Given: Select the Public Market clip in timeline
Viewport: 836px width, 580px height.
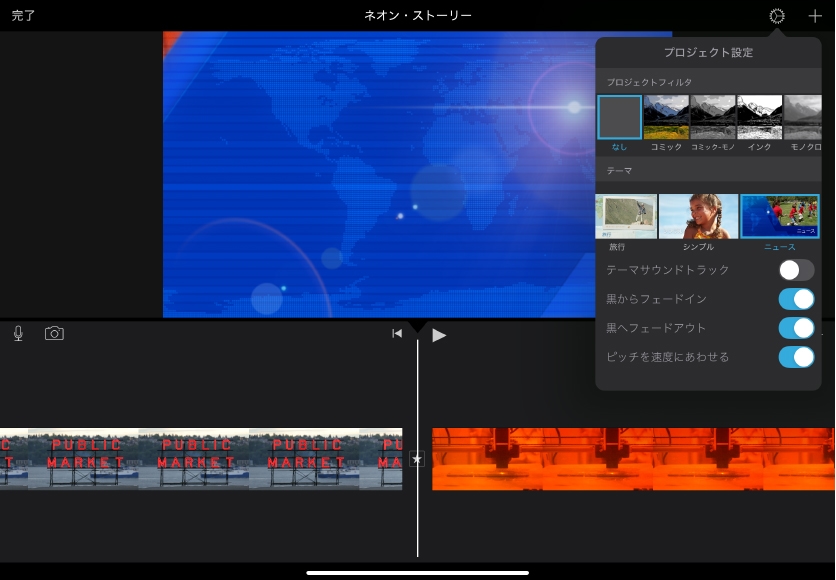Looking at the screenshot, I should coord(200,459).
